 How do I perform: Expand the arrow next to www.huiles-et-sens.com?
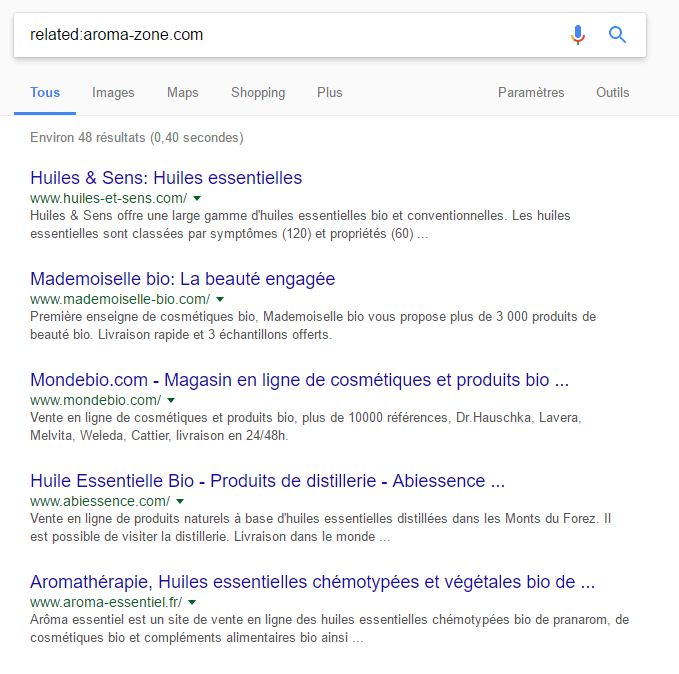[197, 198]
